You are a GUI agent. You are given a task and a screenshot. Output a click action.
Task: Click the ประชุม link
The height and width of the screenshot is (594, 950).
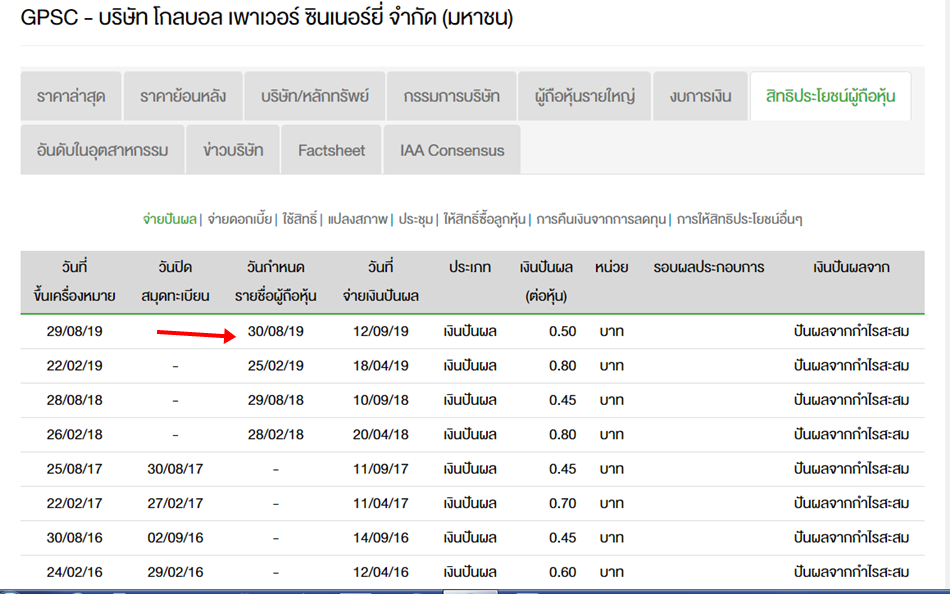click(416, 219)
